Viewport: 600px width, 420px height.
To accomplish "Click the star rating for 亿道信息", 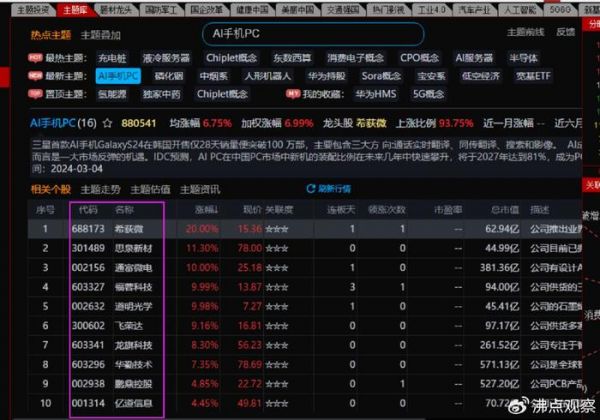I will [278, 402].
